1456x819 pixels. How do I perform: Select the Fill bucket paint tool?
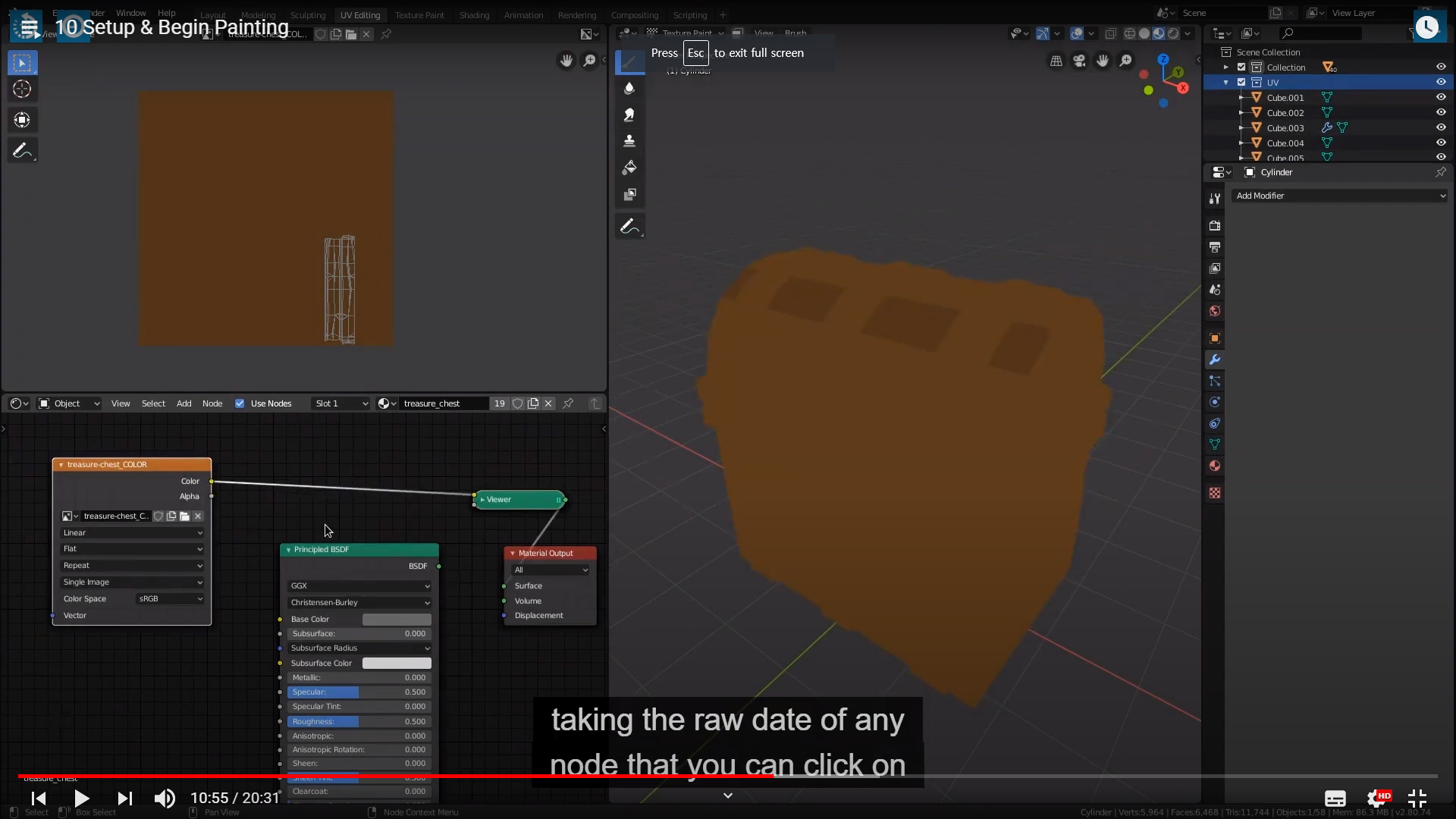[x=629, y=168]
